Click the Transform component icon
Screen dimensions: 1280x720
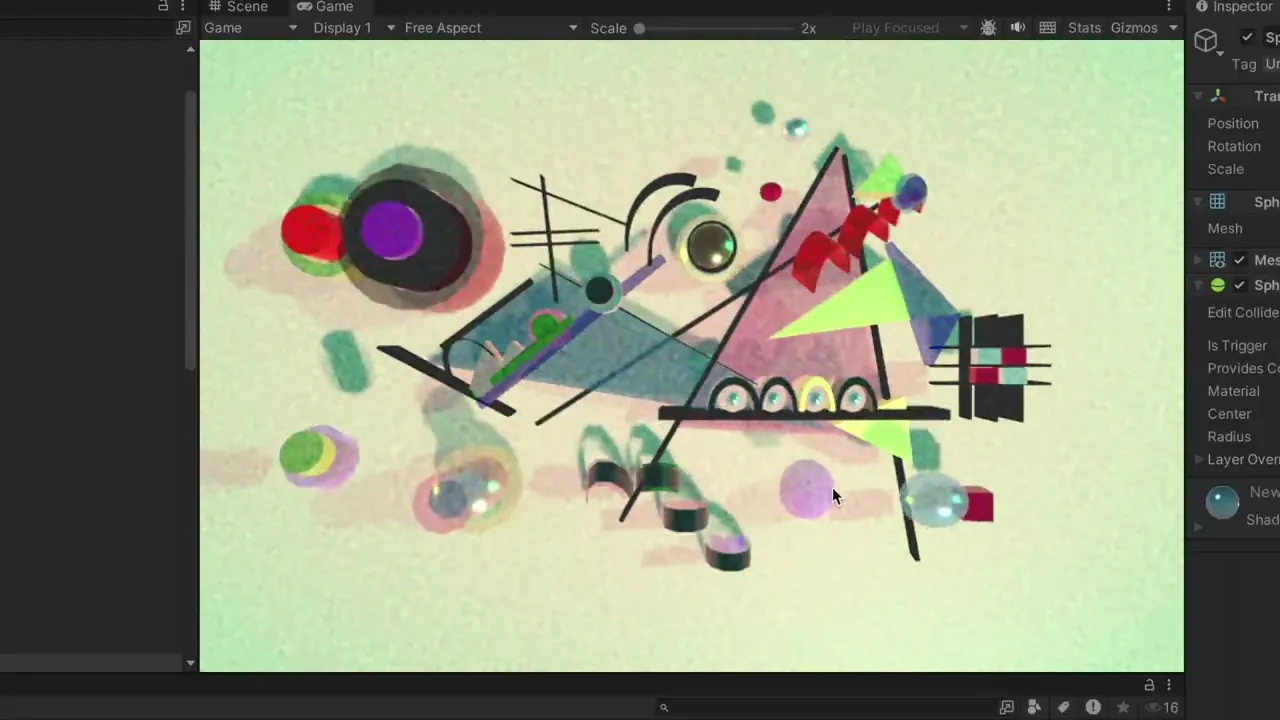point(1218,96)
